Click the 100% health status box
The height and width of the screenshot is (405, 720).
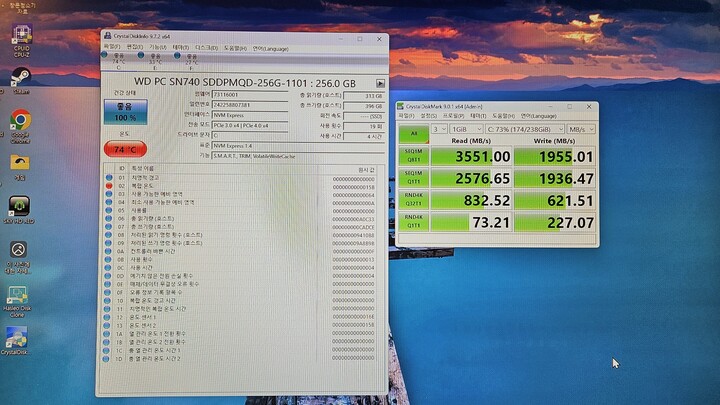point(124,113)
